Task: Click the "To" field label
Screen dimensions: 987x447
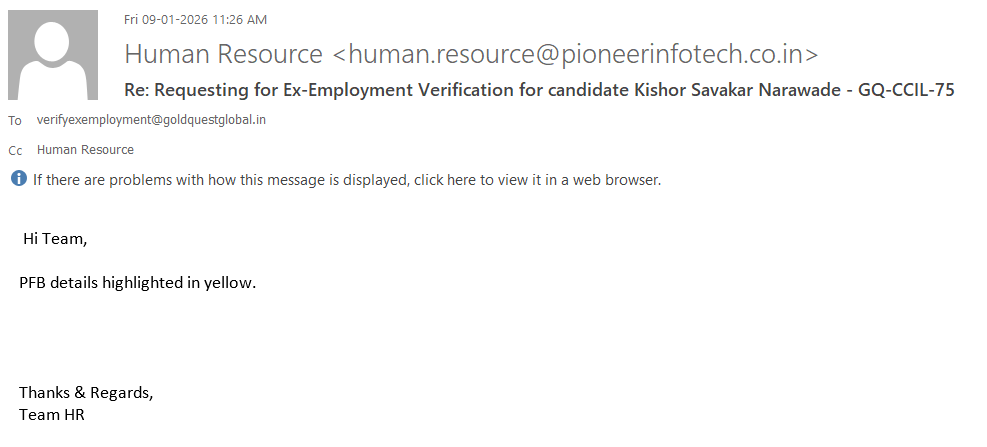Action: (15, 121)
